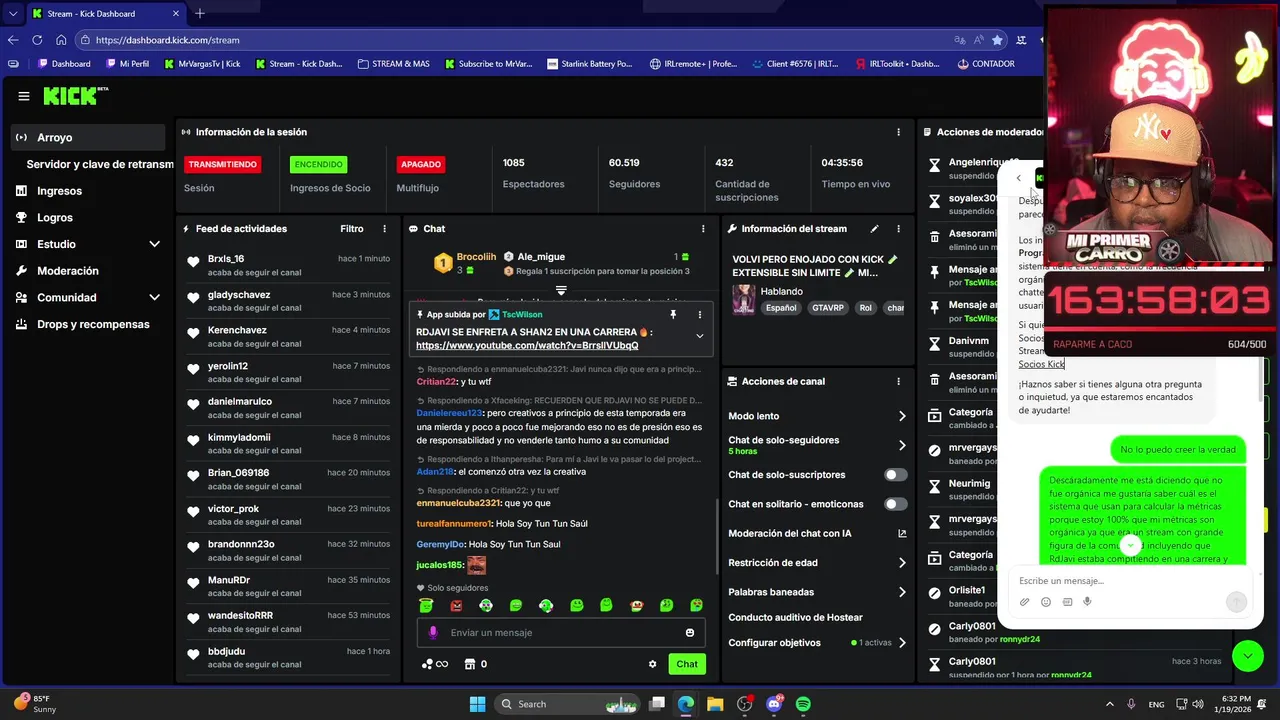Attach file in support chat widget
This screenshot has height=720, width=1280.
click(x=1024, y=602)
